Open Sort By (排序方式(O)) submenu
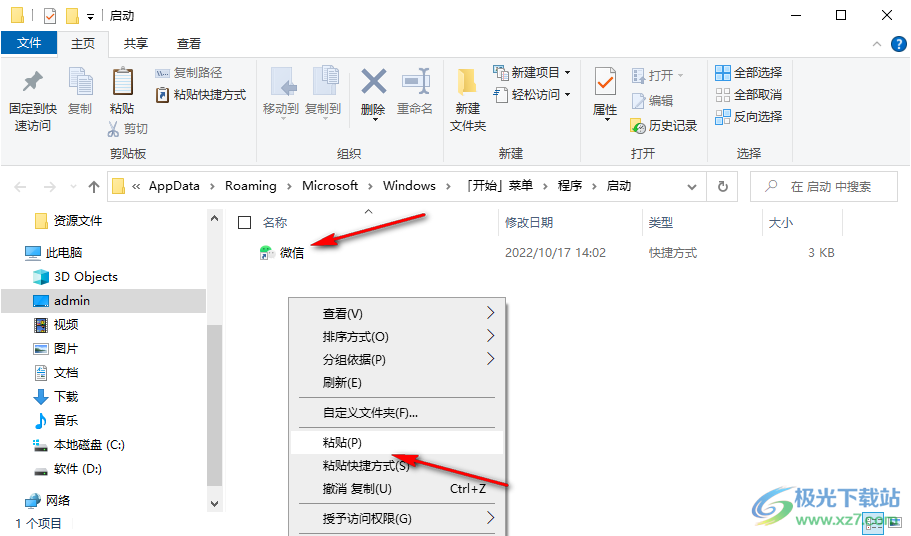This screenshot has width=911, height=536. (396, 337)
